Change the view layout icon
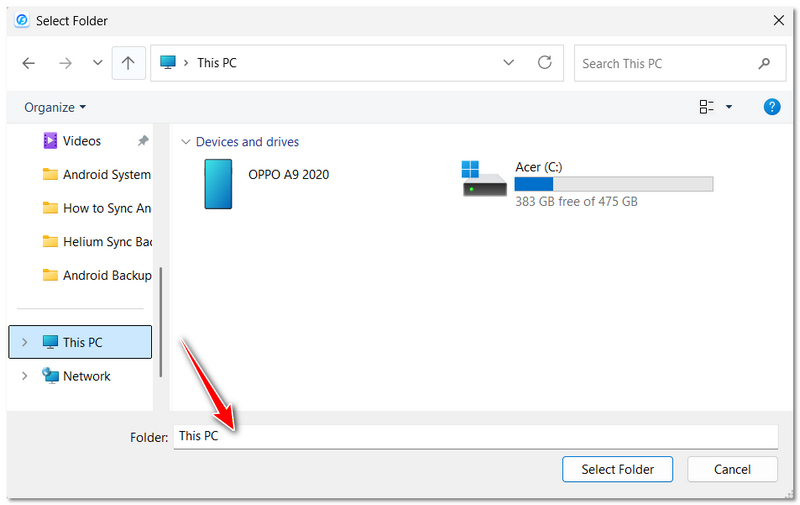 pos(707,107)
